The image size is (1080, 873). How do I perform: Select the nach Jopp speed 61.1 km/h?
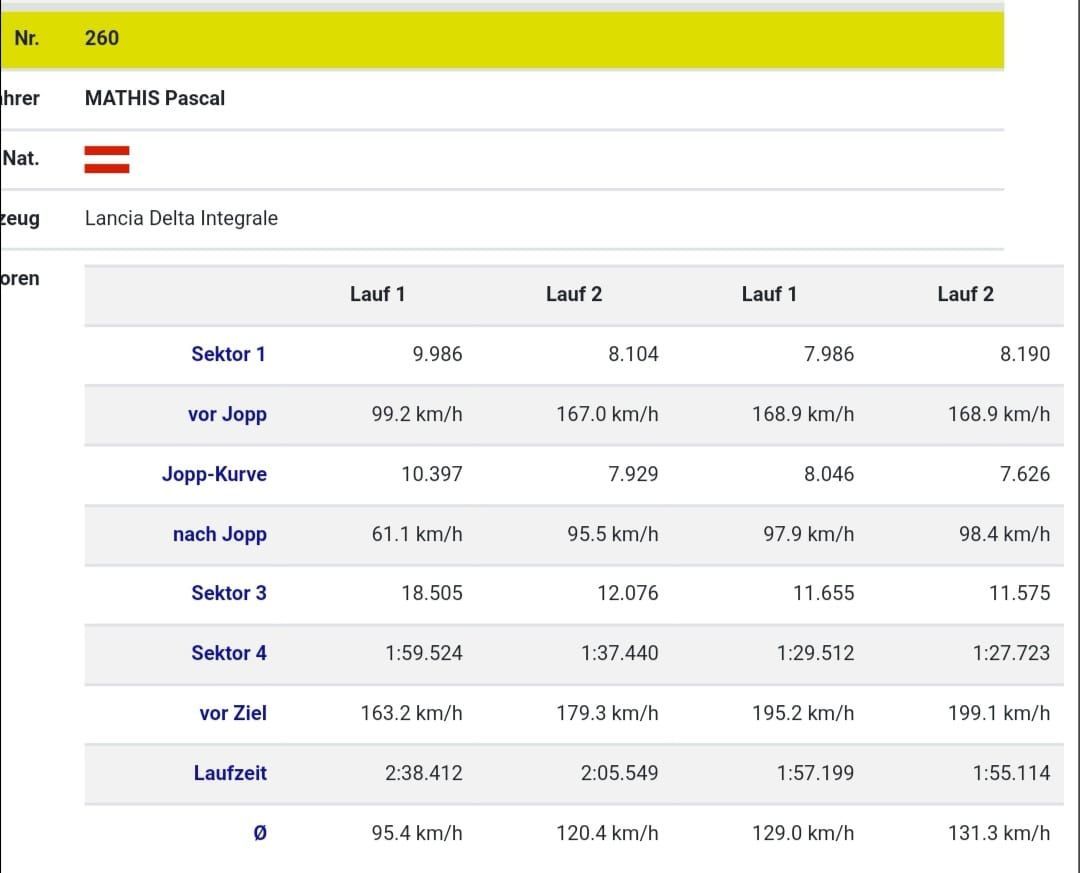pos(417,534)
